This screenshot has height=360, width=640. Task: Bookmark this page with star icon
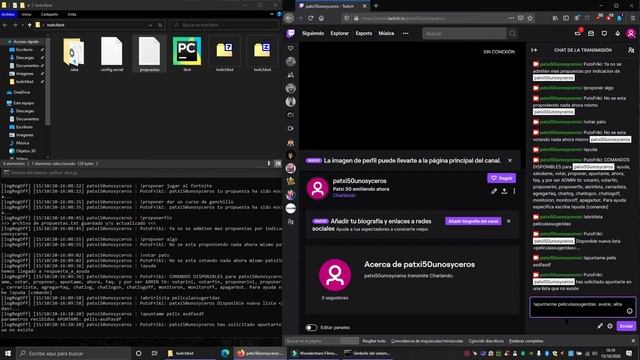tap(530, 18)
